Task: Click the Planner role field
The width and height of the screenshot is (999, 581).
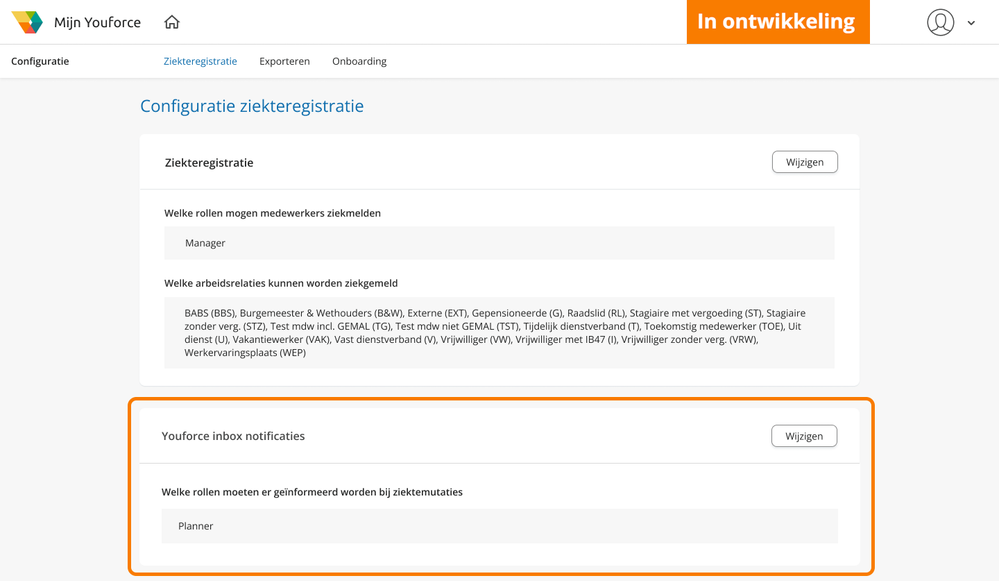Action: pyautogui.click(x=499, y=526)
